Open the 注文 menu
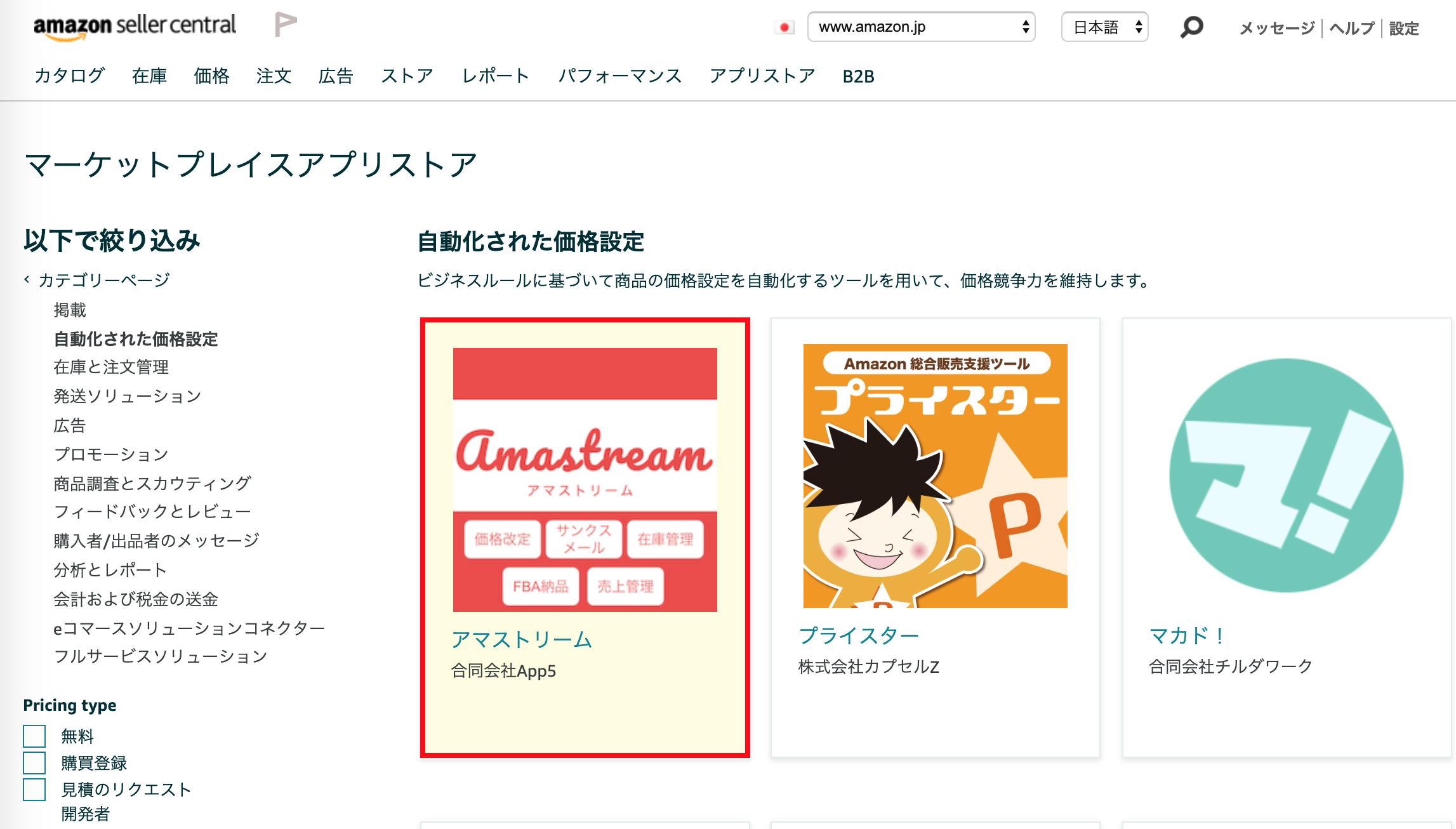1456x829 pixels. tap(274, 76)
